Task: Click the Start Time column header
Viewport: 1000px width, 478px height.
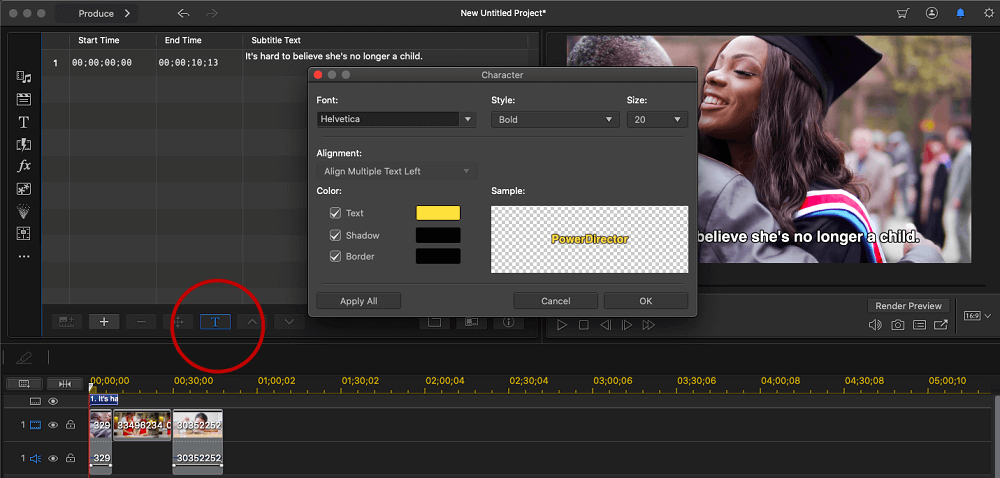Action: tap(99, 40)
